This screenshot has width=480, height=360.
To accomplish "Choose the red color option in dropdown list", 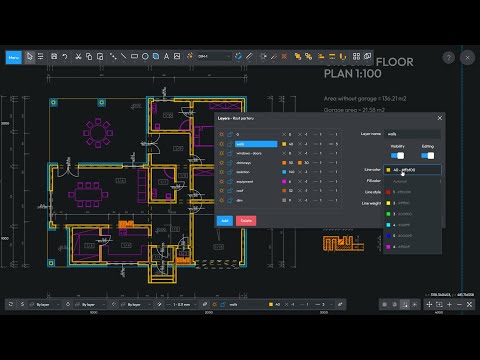I will click(412, 192).
